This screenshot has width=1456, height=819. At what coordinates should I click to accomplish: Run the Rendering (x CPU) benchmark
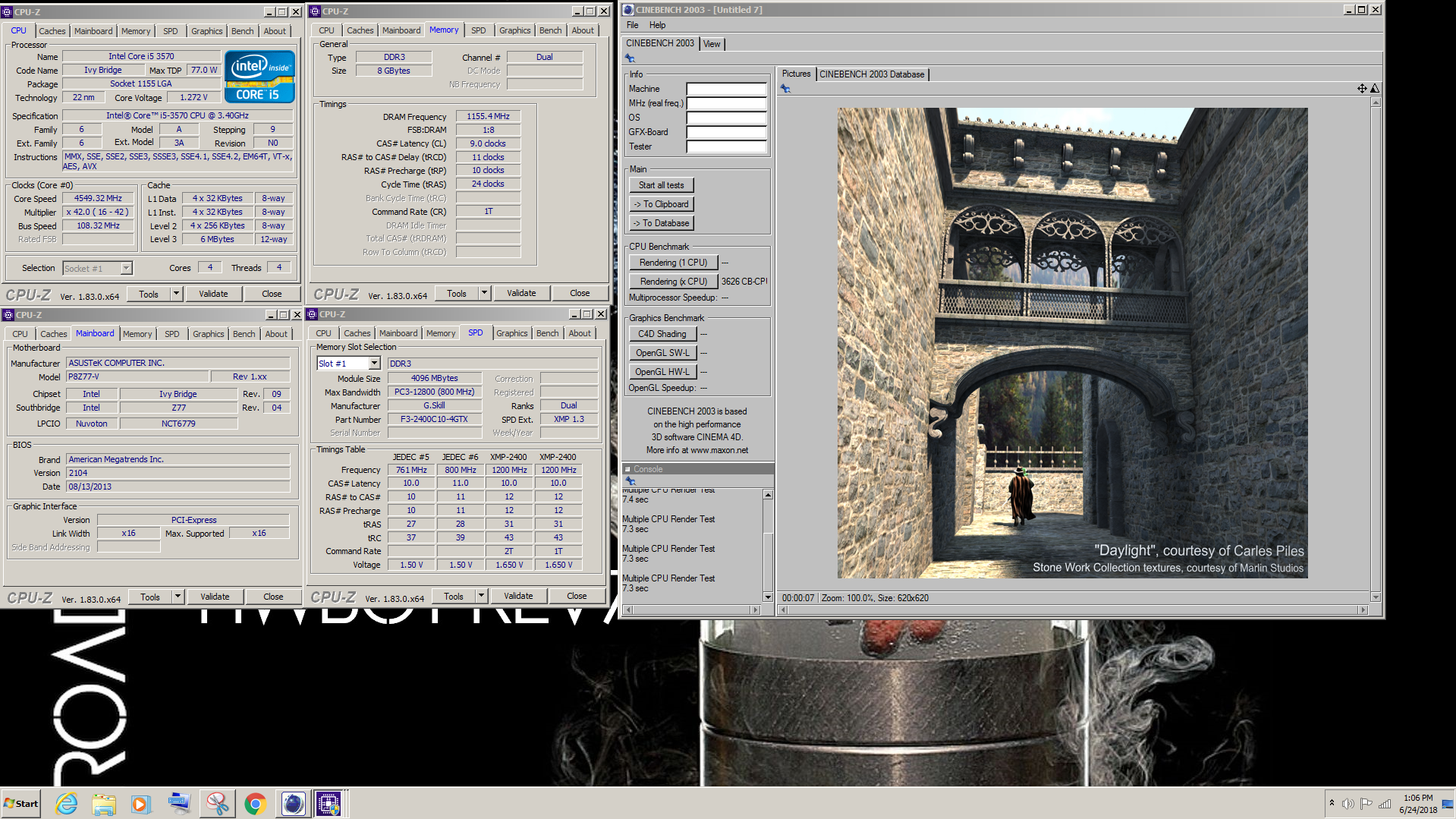(x=673, y=282)
